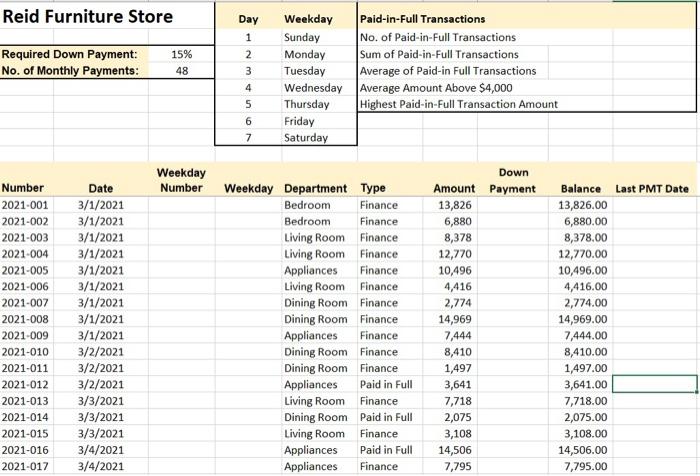
Task: Select the empty Down Payment cell for 2021-001
Action: click(512, 205)
